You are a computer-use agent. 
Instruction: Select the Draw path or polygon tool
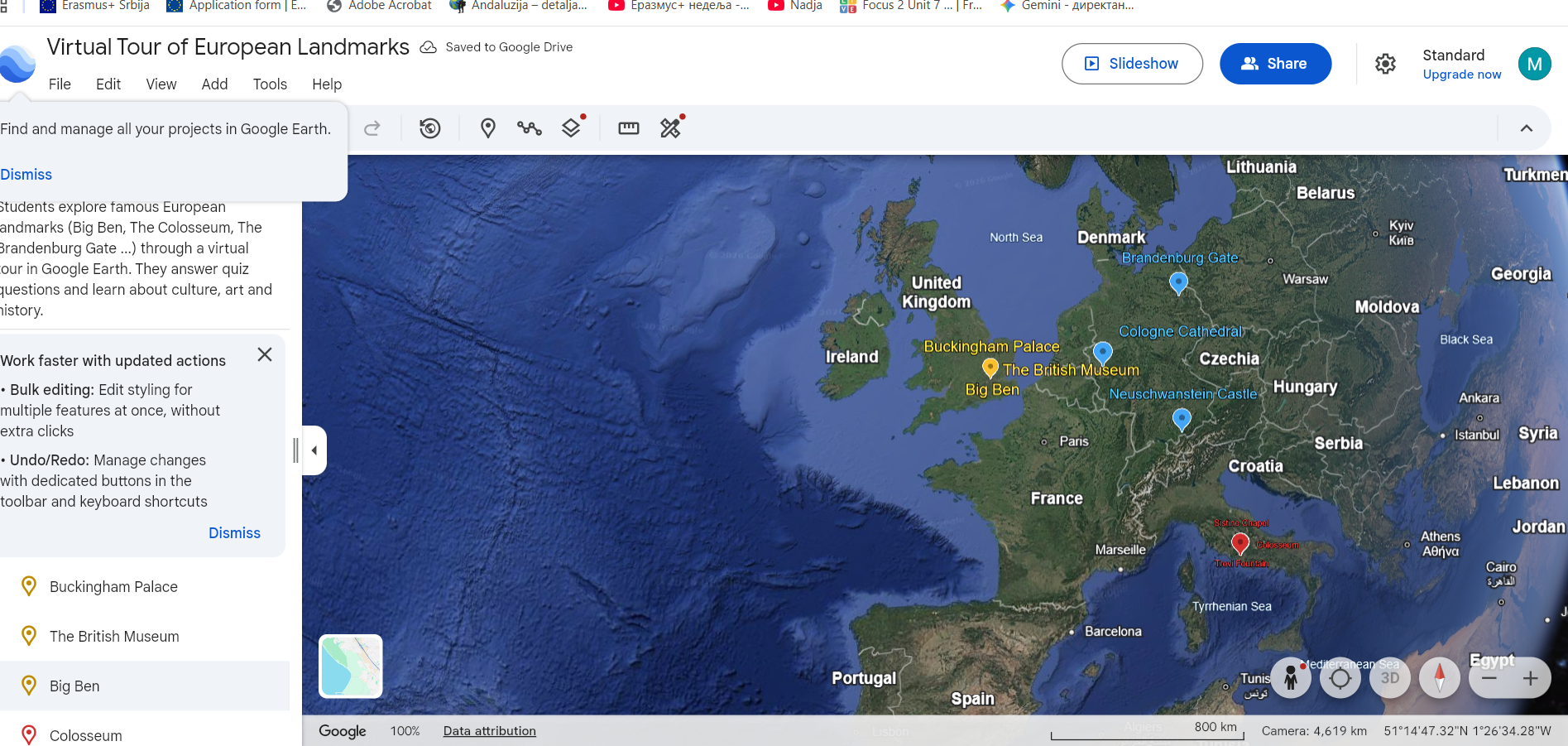(x=530, y=128)
